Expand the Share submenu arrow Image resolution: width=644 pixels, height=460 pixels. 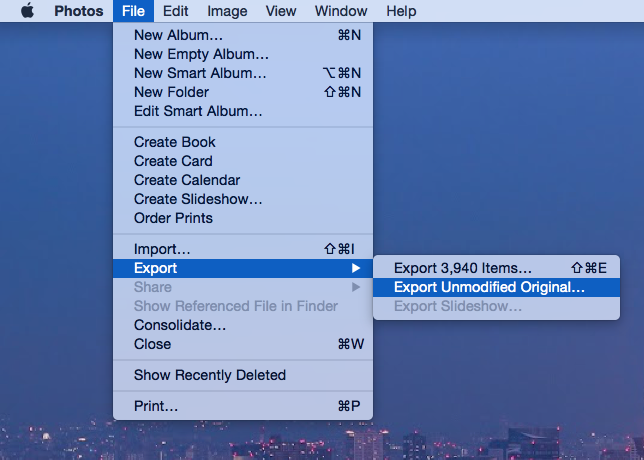(356, 287)
